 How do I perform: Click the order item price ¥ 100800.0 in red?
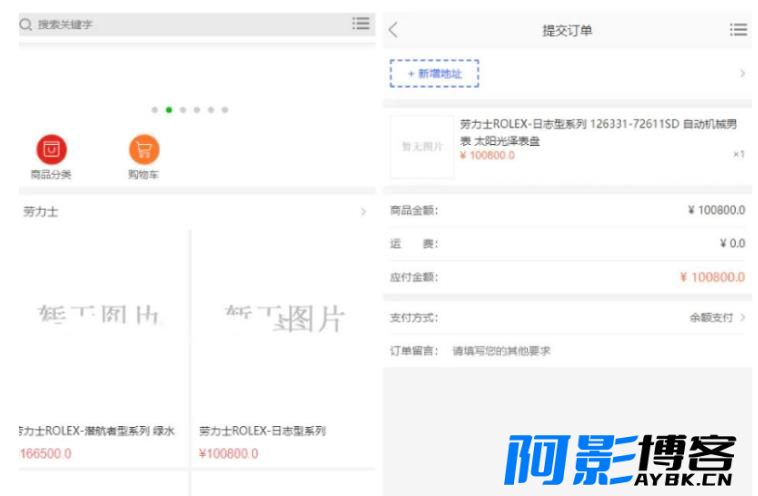pos(487,155)
